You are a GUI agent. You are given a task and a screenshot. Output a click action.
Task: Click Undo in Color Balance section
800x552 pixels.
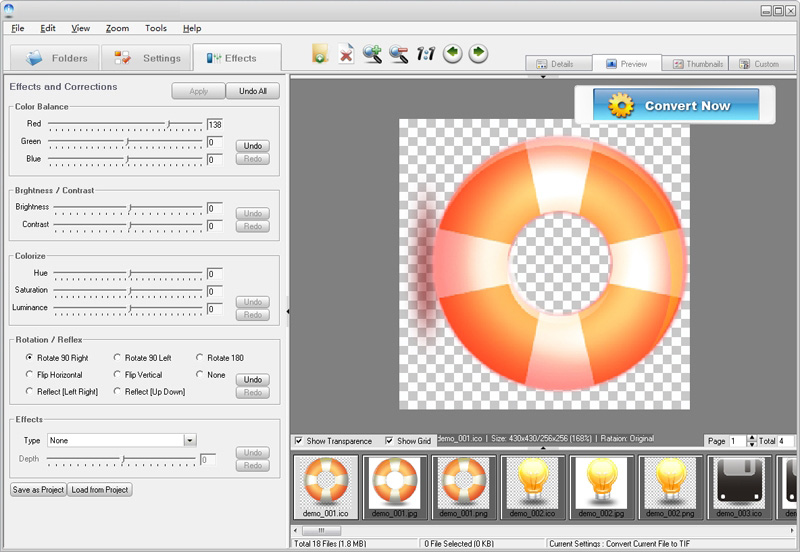pos(253,145)
